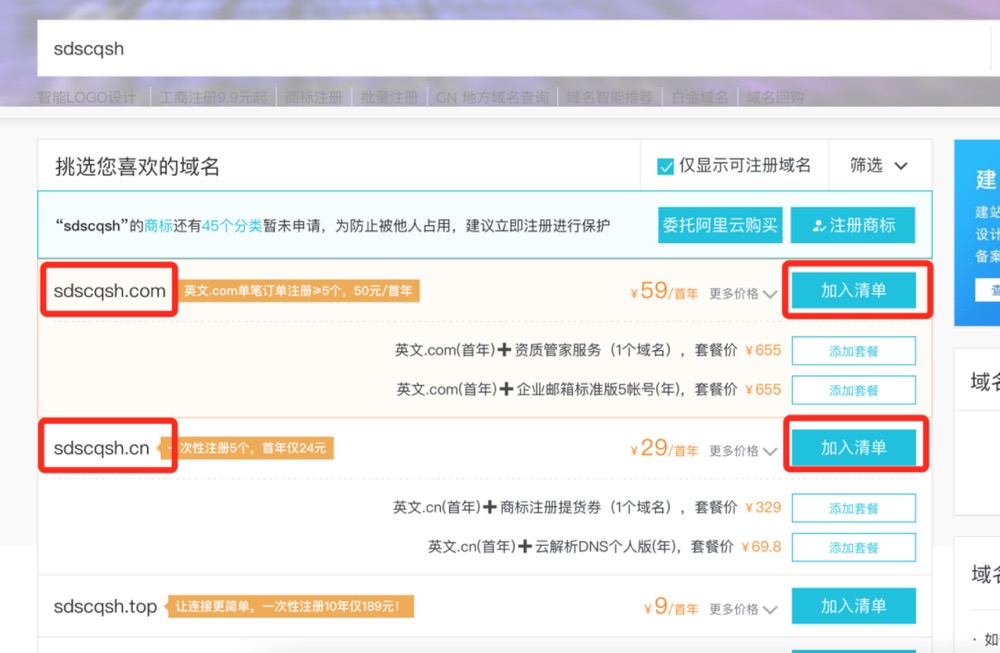This screenshot has width=1000, height=653.
Task: Open 白金域名 in the top navigation
Action: click(700, 97)
